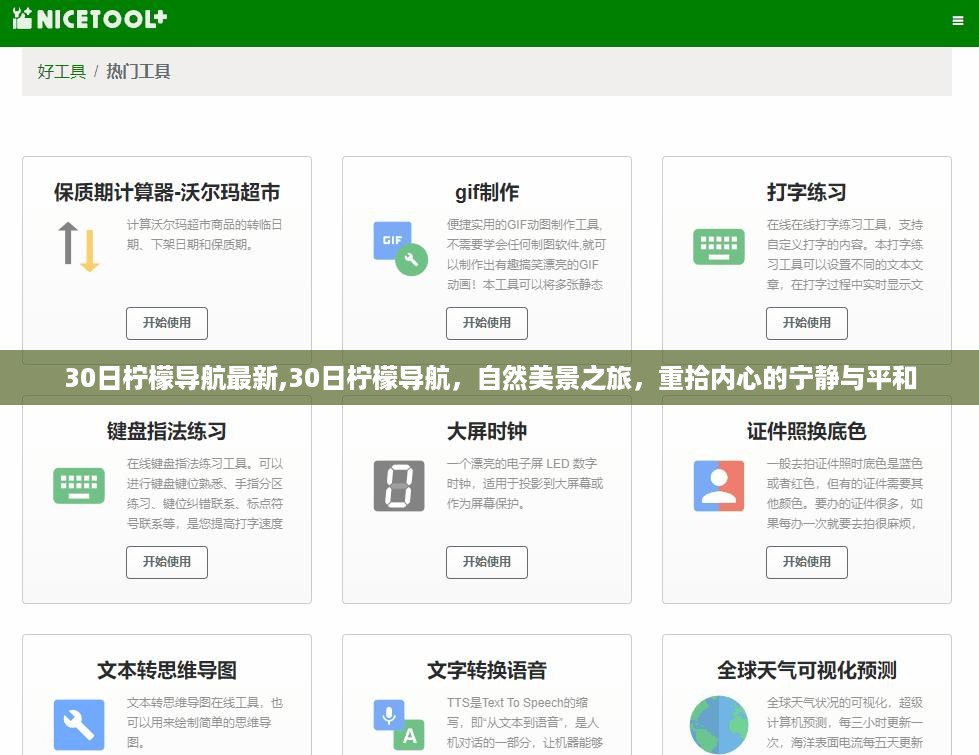Click the keyboard icon for 键盘指法练习

[79, 485]
